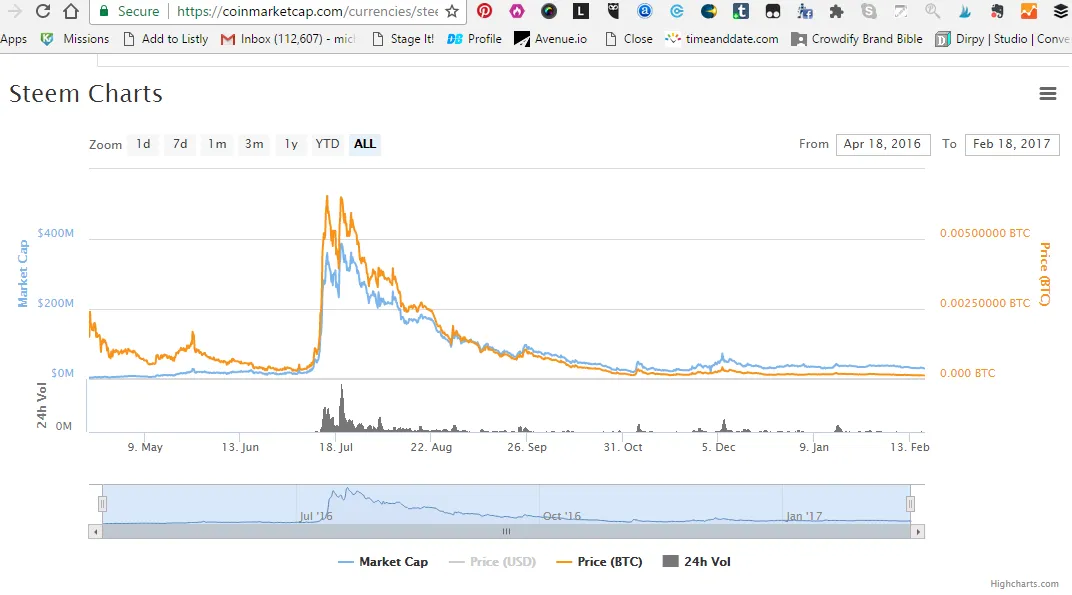Open the black two-dot extension icon
The width and height of the screenshot is (1072, 595).
[x=773, y=11]
